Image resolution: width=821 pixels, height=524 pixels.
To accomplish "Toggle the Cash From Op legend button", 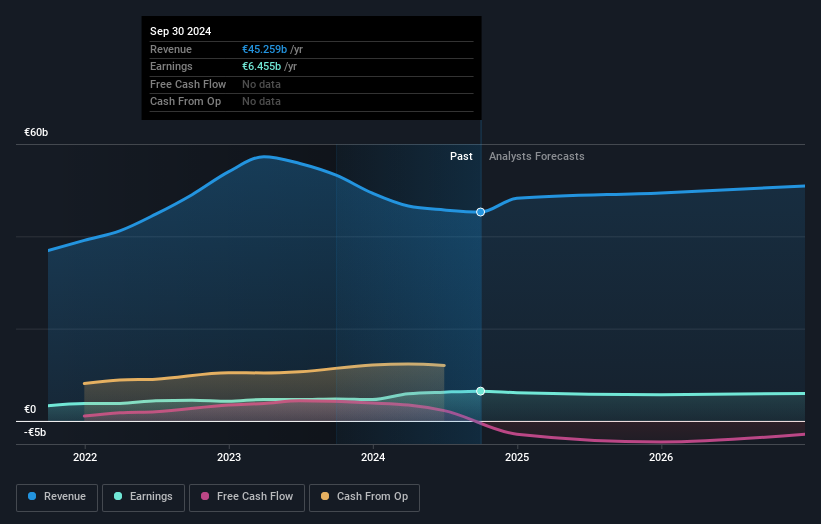I will 364,497.
